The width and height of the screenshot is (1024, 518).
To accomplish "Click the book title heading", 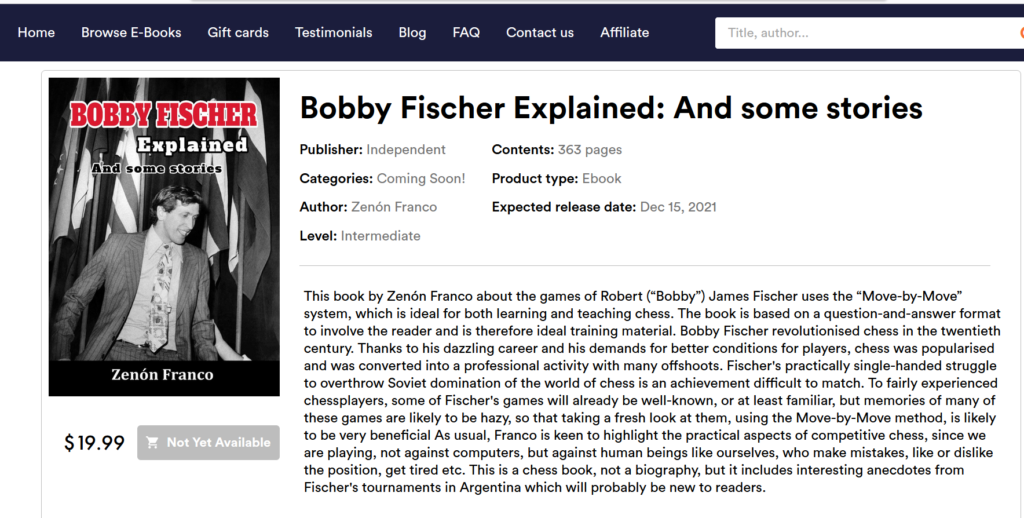I will click(x=611, y=108).
